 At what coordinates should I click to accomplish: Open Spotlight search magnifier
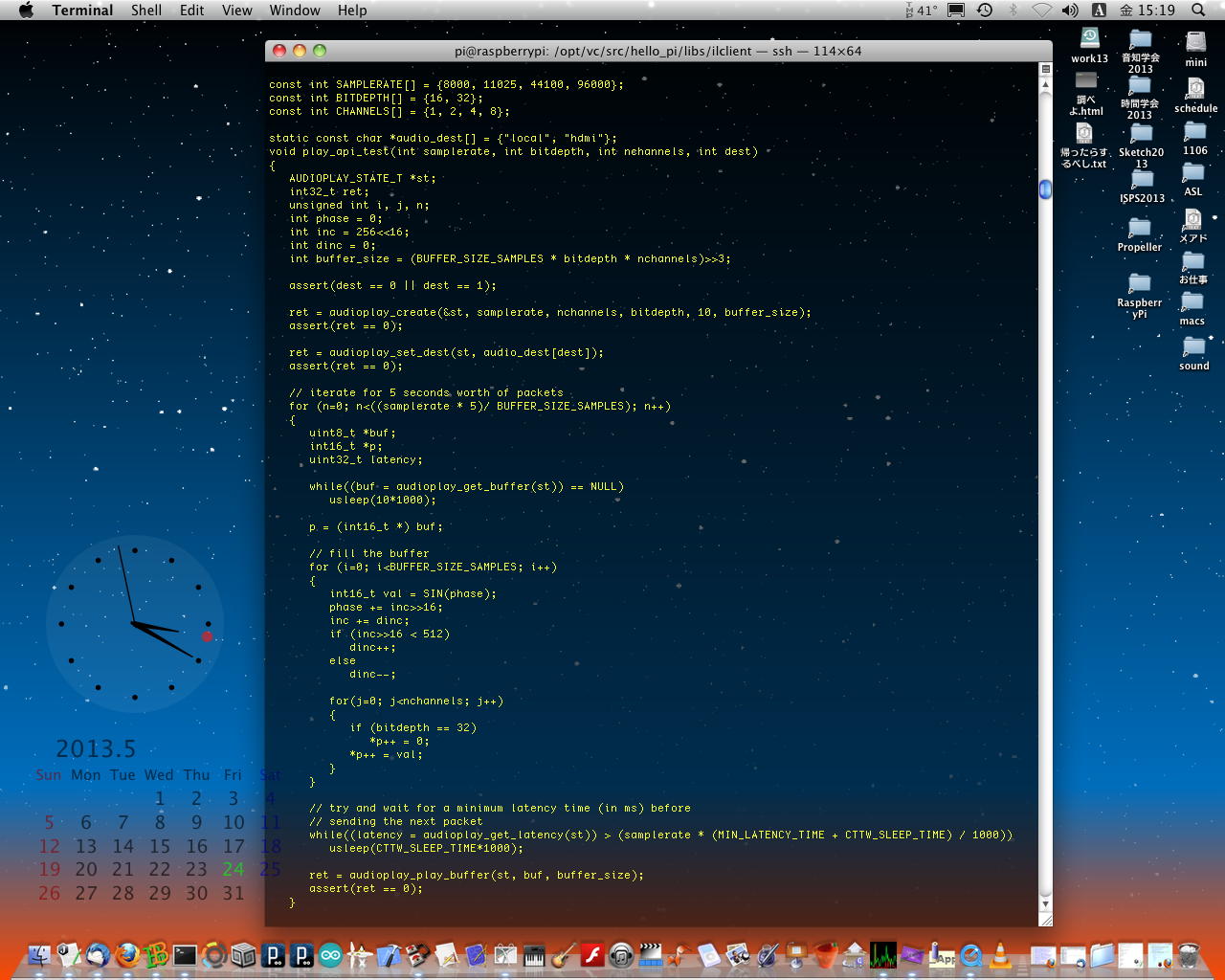coord(1198,11)
